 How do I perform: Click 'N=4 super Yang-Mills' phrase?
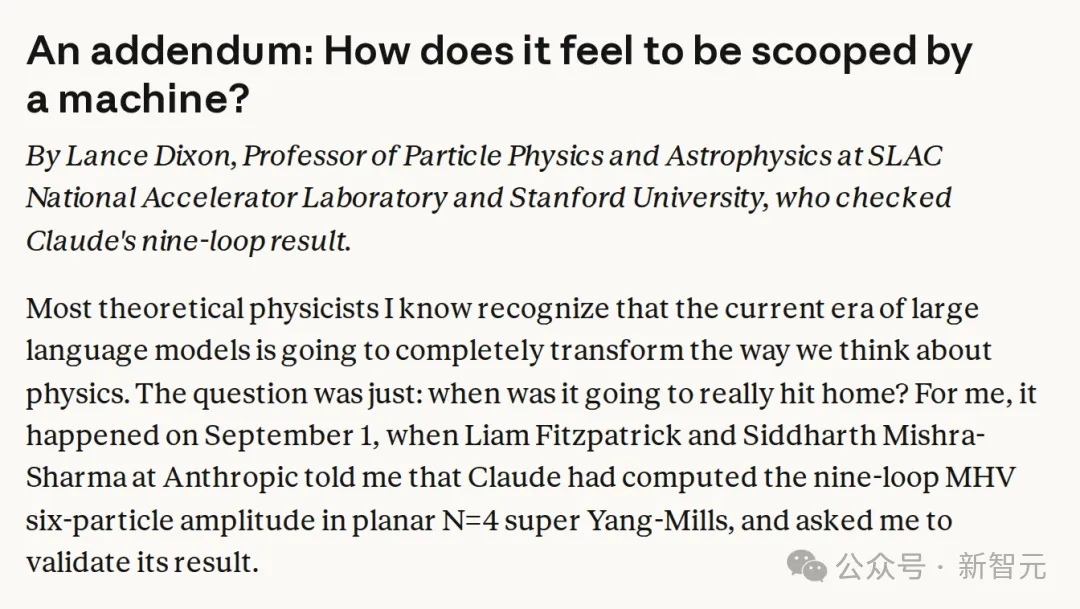pyautogui.click(x=585, y=520)
